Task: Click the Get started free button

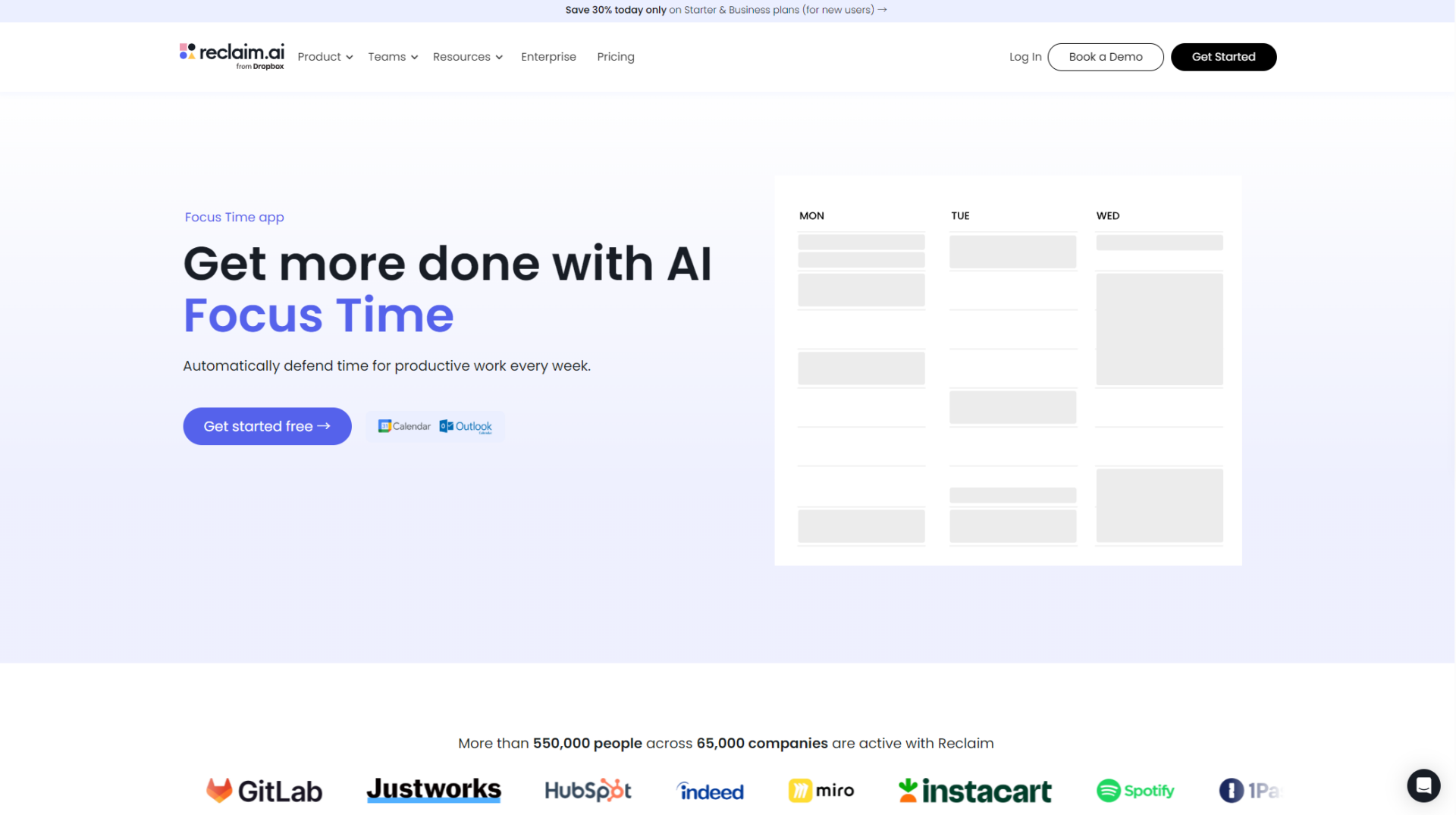Action: [267, 426]
